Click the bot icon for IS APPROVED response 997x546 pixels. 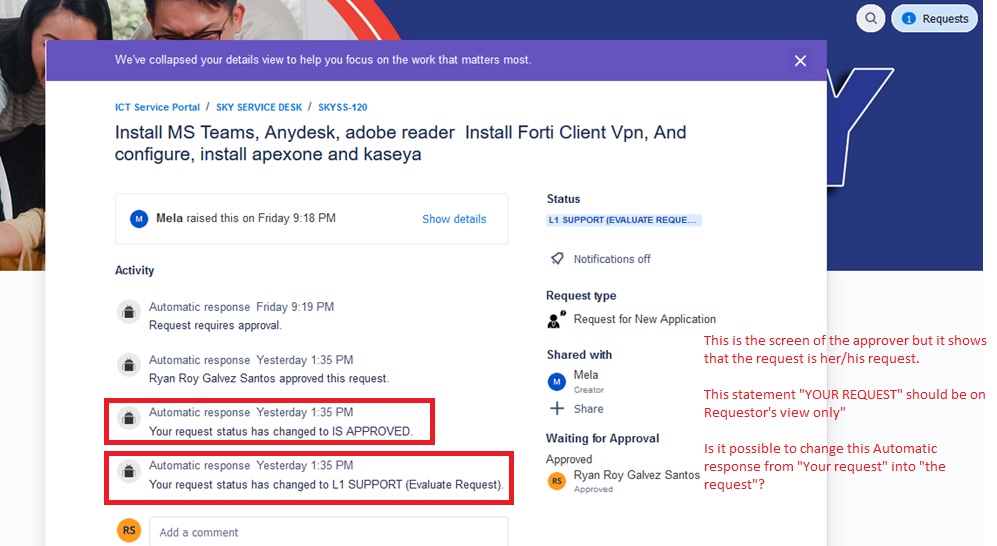129,418
